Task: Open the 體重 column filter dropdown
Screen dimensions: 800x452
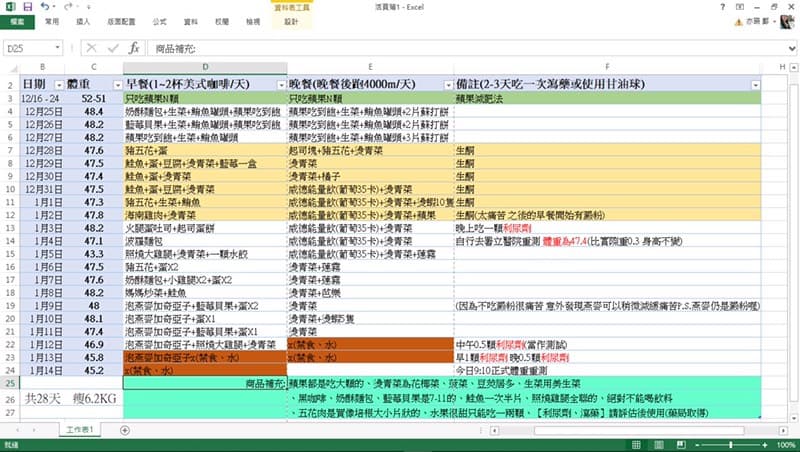Action: point(117,85)
